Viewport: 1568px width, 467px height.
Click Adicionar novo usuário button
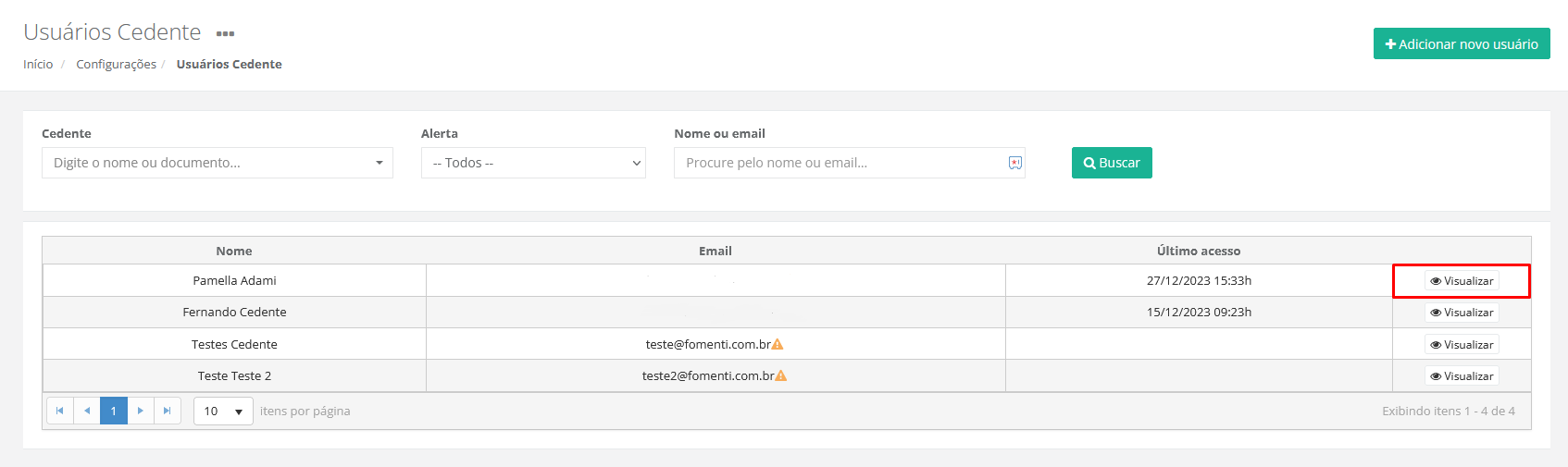tap(1461, 43)
